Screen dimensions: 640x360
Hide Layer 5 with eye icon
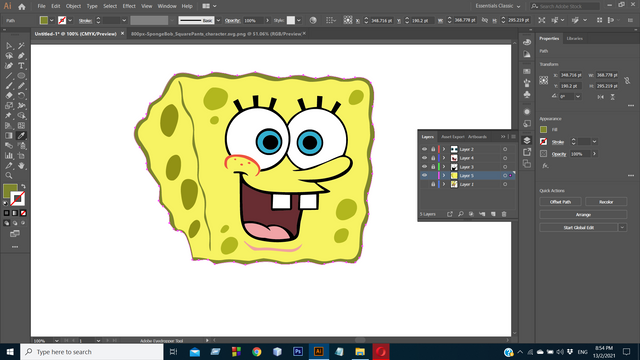coord(424,176)
